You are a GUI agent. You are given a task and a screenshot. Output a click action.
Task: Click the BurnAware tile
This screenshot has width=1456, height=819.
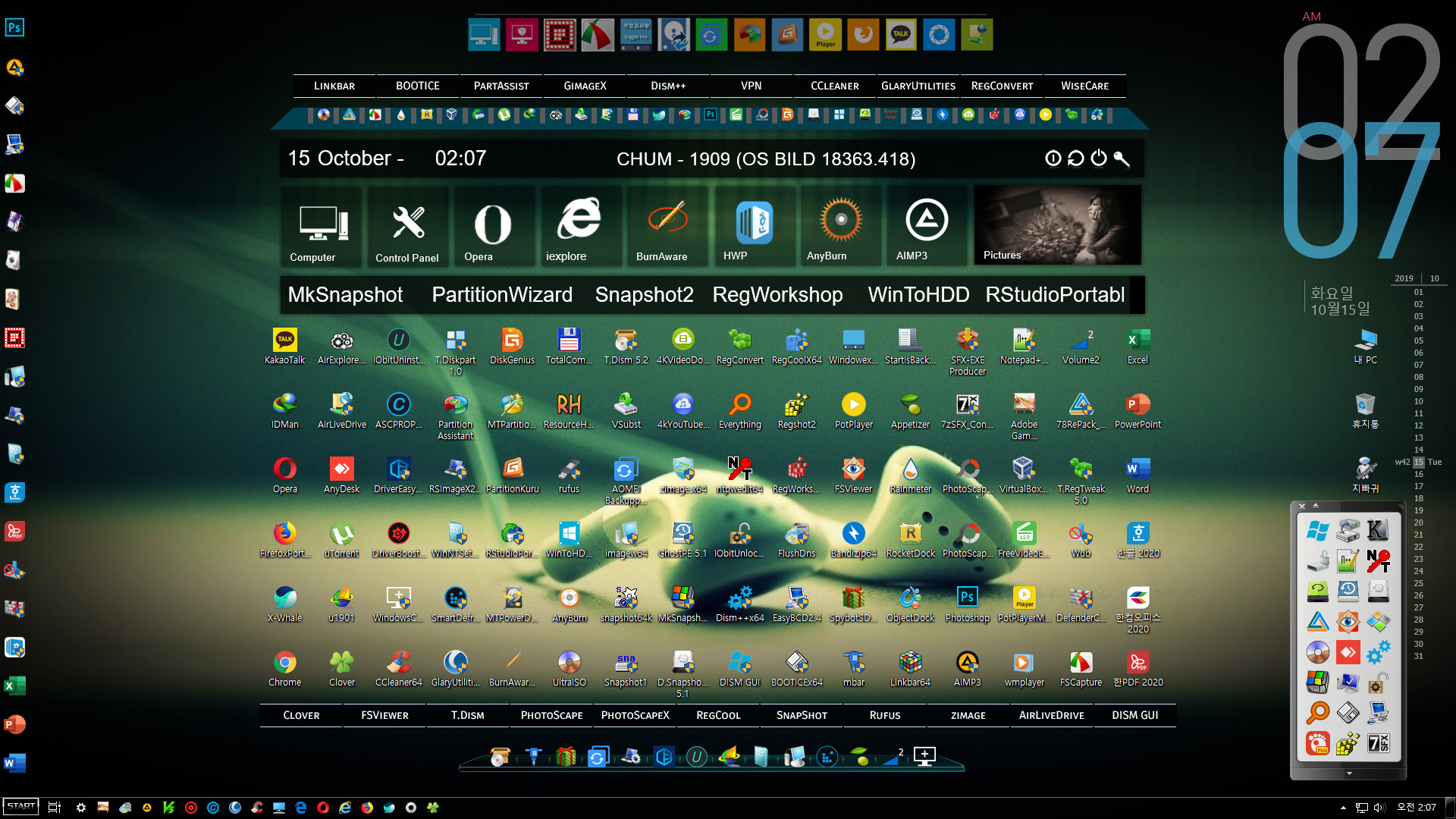pos(667,226)
